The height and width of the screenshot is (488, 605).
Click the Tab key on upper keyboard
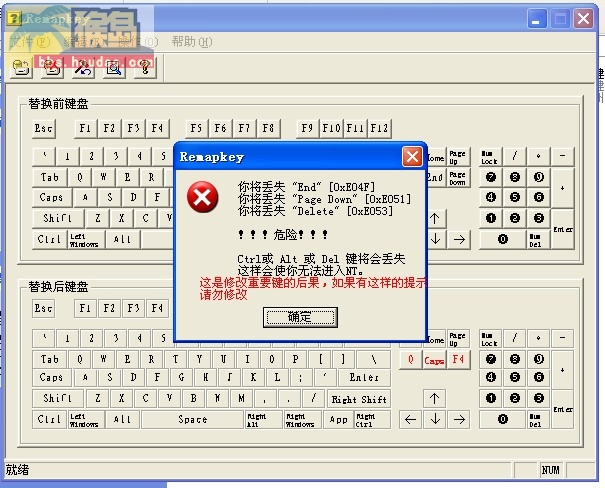pos(50,177)
